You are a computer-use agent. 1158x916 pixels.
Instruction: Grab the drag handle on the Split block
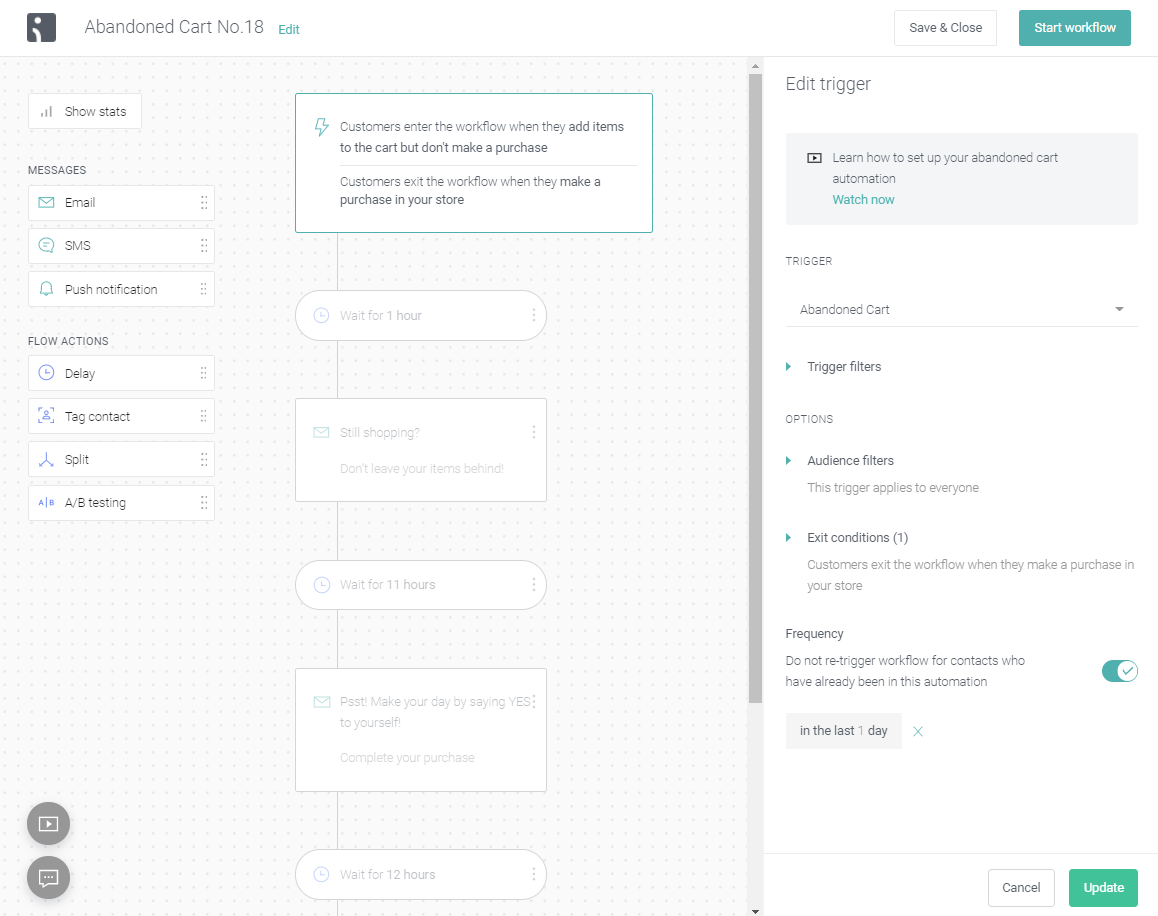tap(204, 459)
